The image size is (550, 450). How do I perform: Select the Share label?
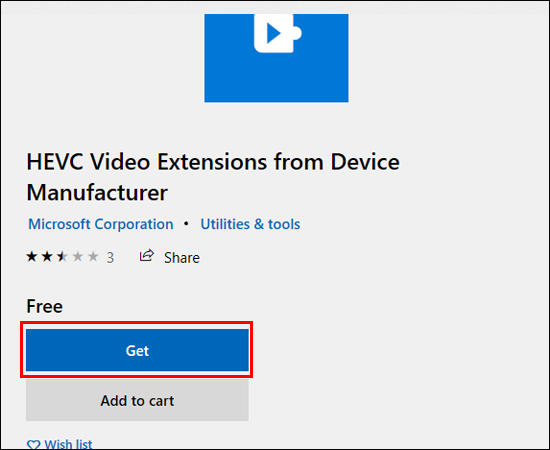182,258
